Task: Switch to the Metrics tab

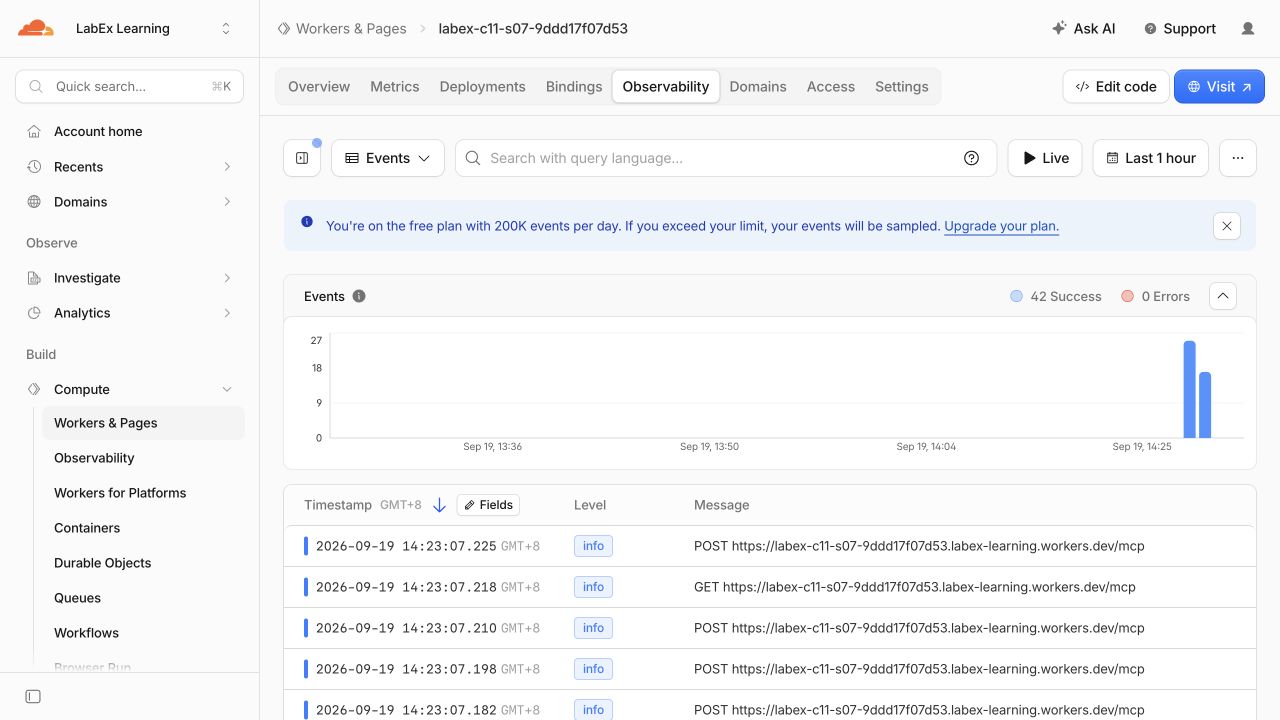Action: pyautogui.click(x=395, y=86)
